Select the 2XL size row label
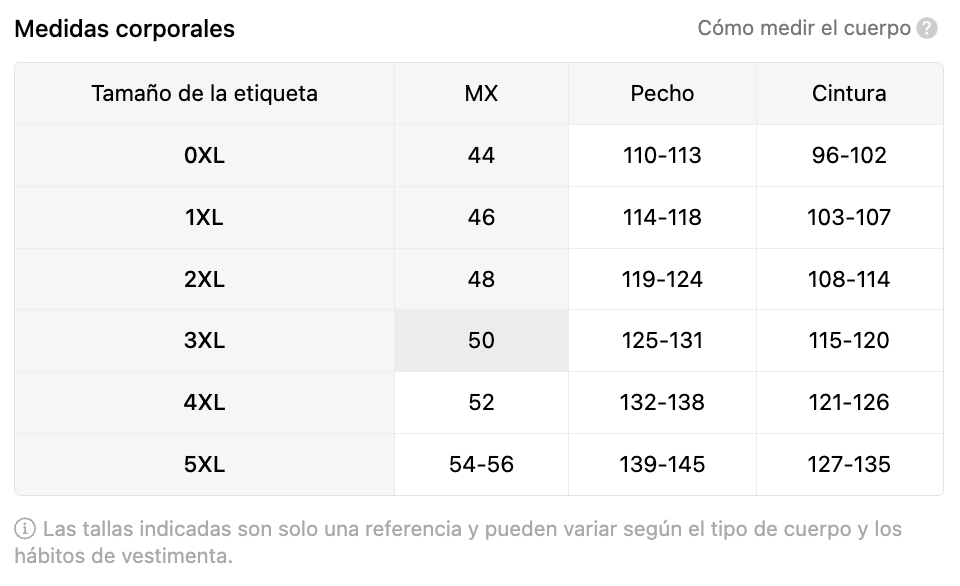Viewport: 960px width, 586px height. (x=204, y=279)
